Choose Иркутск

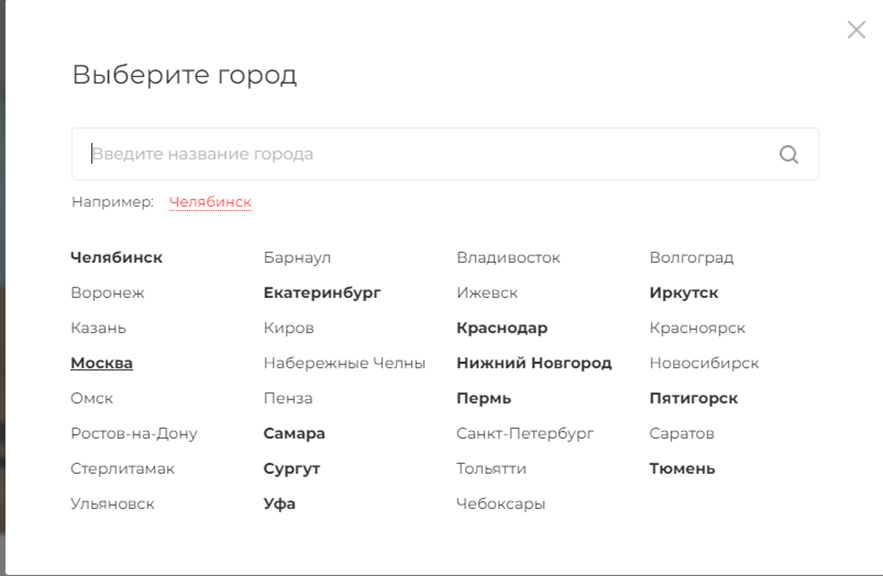(x=684, y=293)
